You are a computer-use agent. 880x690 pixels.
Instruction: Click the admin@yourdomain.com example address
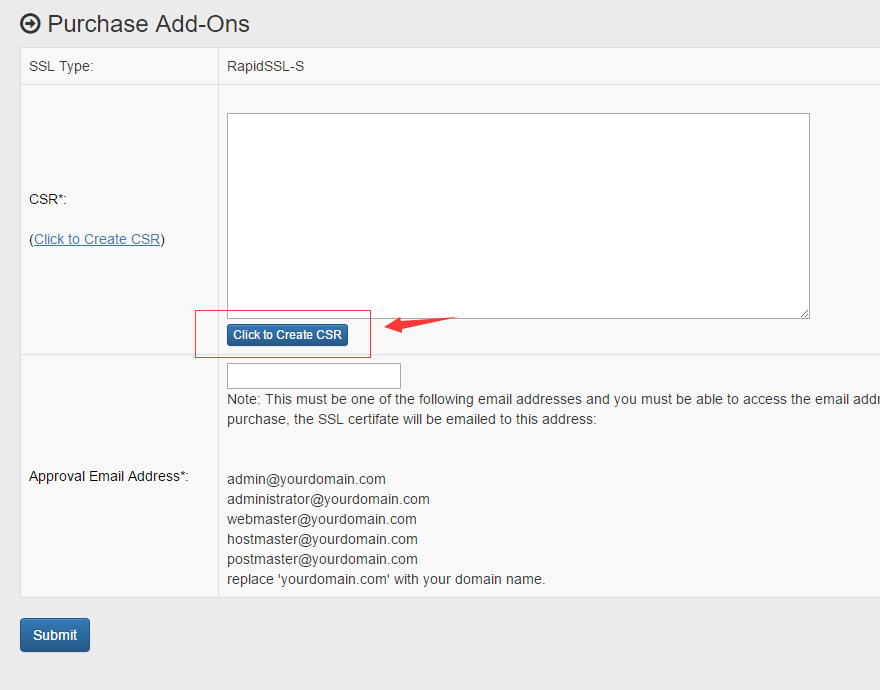306,479
